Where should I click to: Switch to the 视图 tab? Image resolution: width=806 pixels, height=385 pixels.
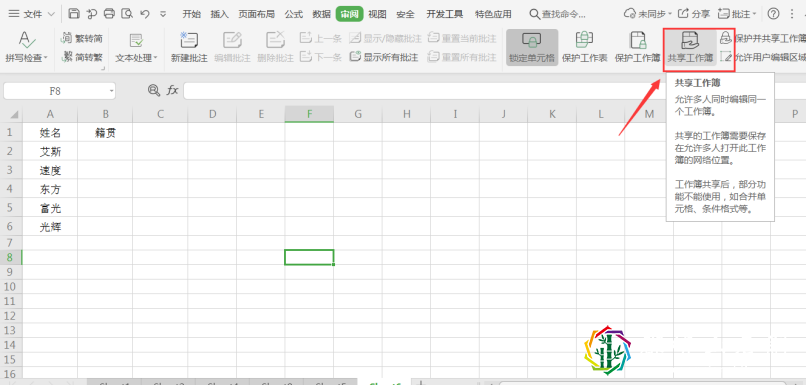point(377,14)
